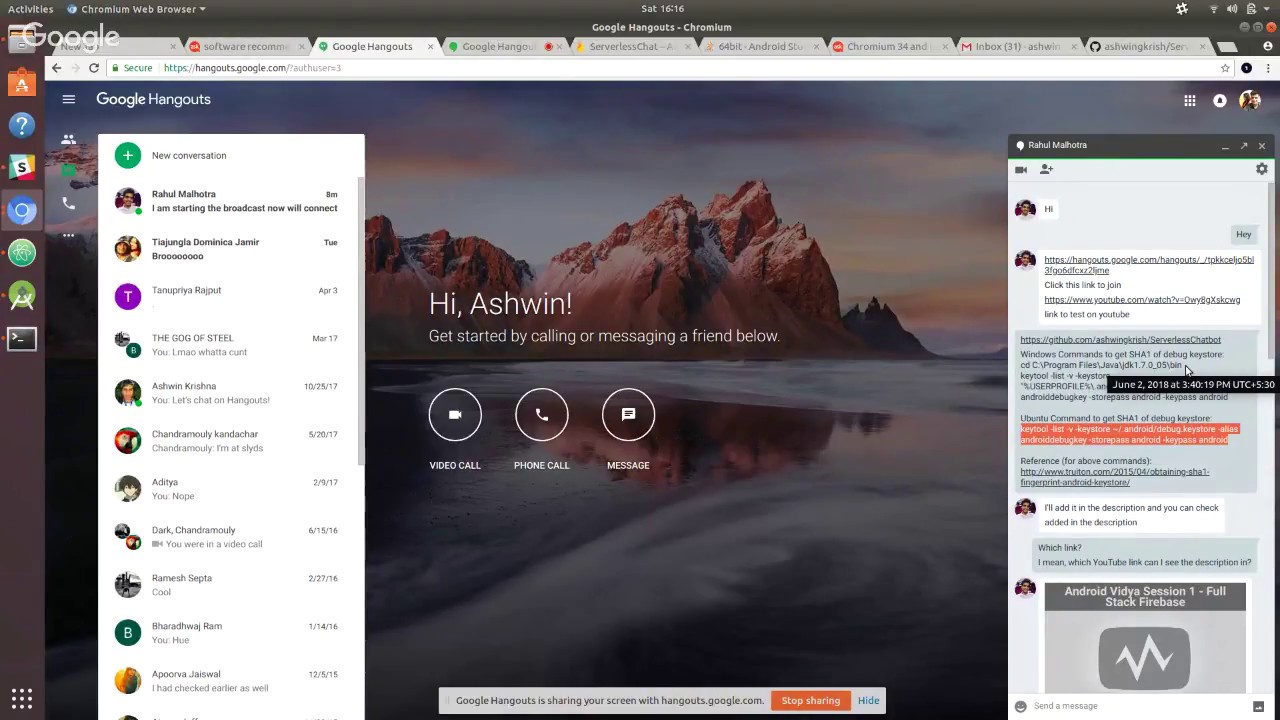Screen dimensions: 1280x720
Task: Go back in browser history
Action: pos(57,68)
